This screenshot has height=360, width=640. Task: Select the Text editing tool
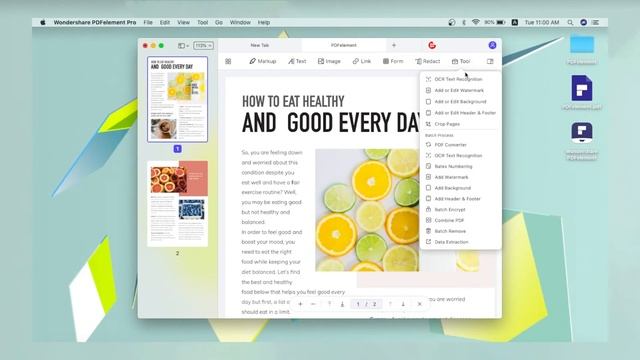tap(297, 61)
